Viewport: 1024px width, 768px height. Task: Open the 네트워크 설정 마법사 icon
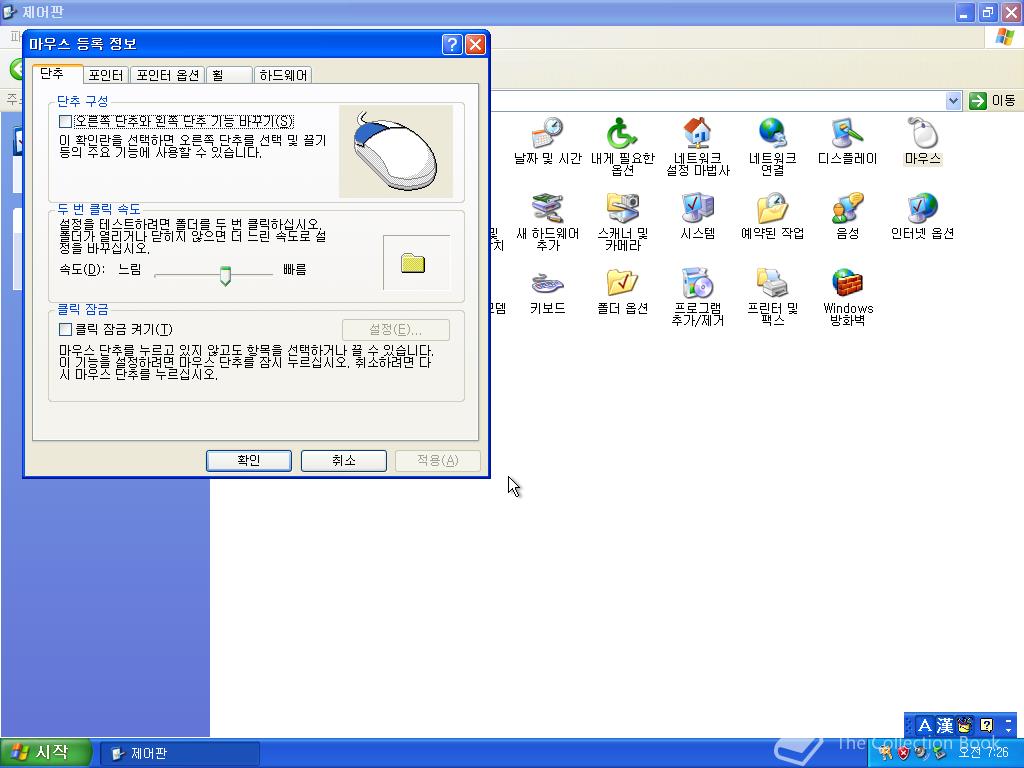click(697, 147)
